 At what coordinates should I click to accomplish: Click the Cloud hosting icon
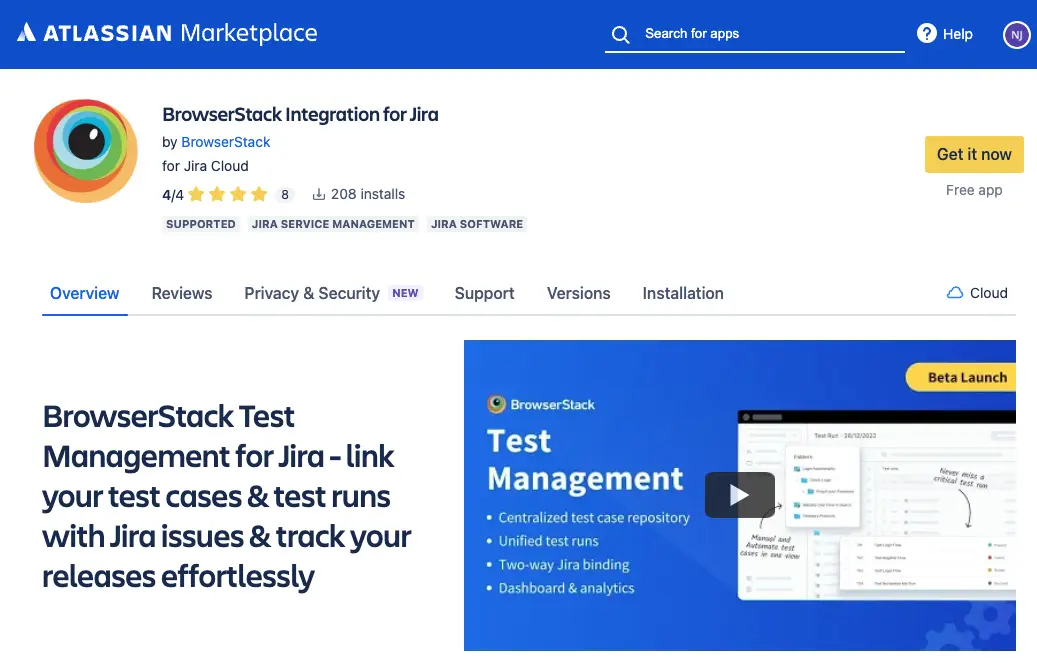tap(955, 293)
